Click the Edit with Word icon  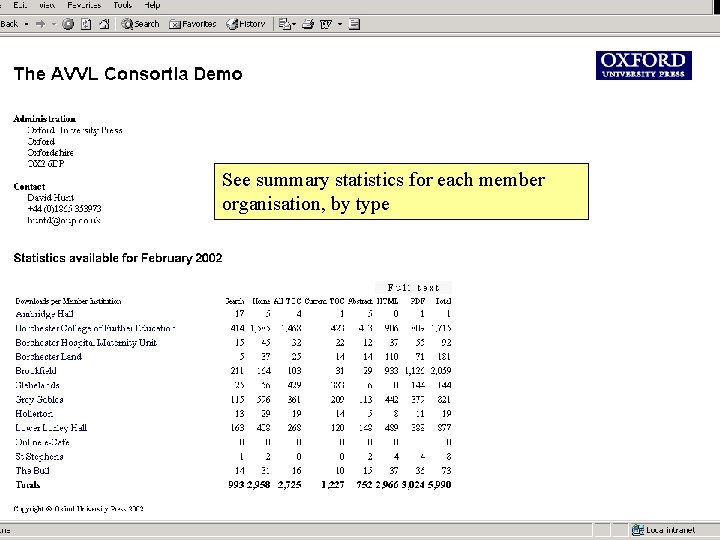point(326,24)
